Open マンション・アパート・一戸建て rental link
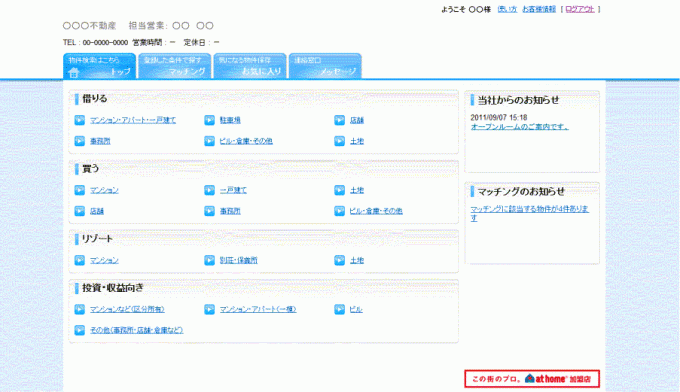 click(133, 120)
